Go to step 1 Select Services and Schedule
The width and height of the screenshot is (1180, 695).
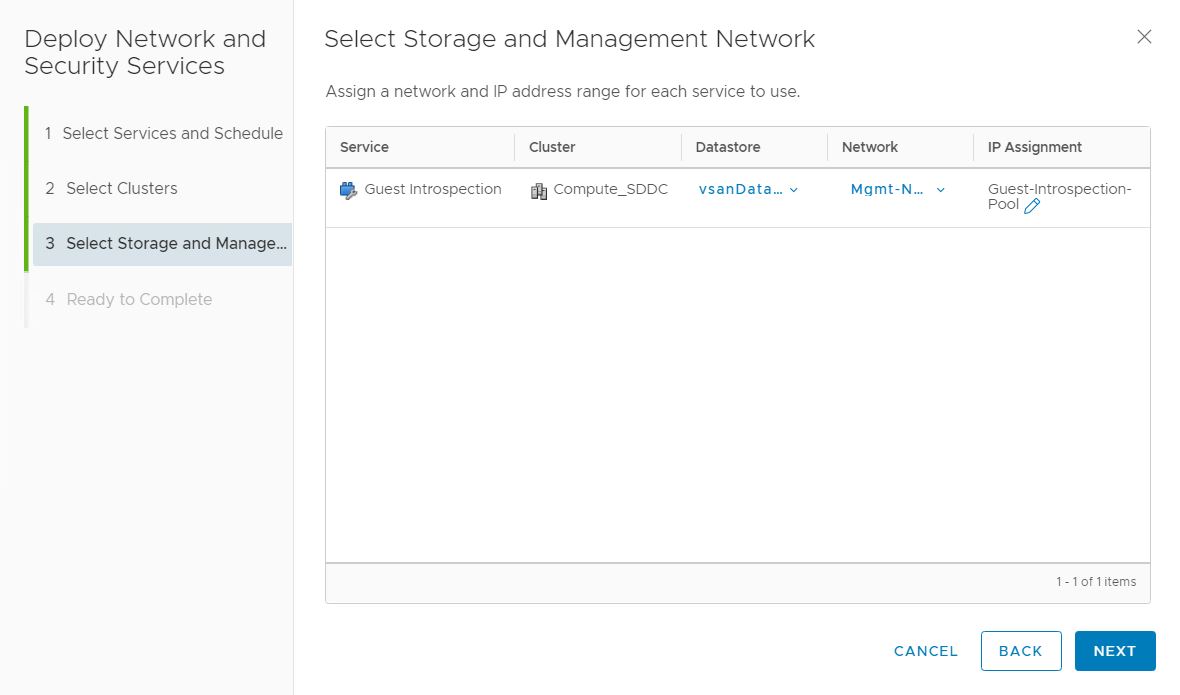[x=163, y=133]
